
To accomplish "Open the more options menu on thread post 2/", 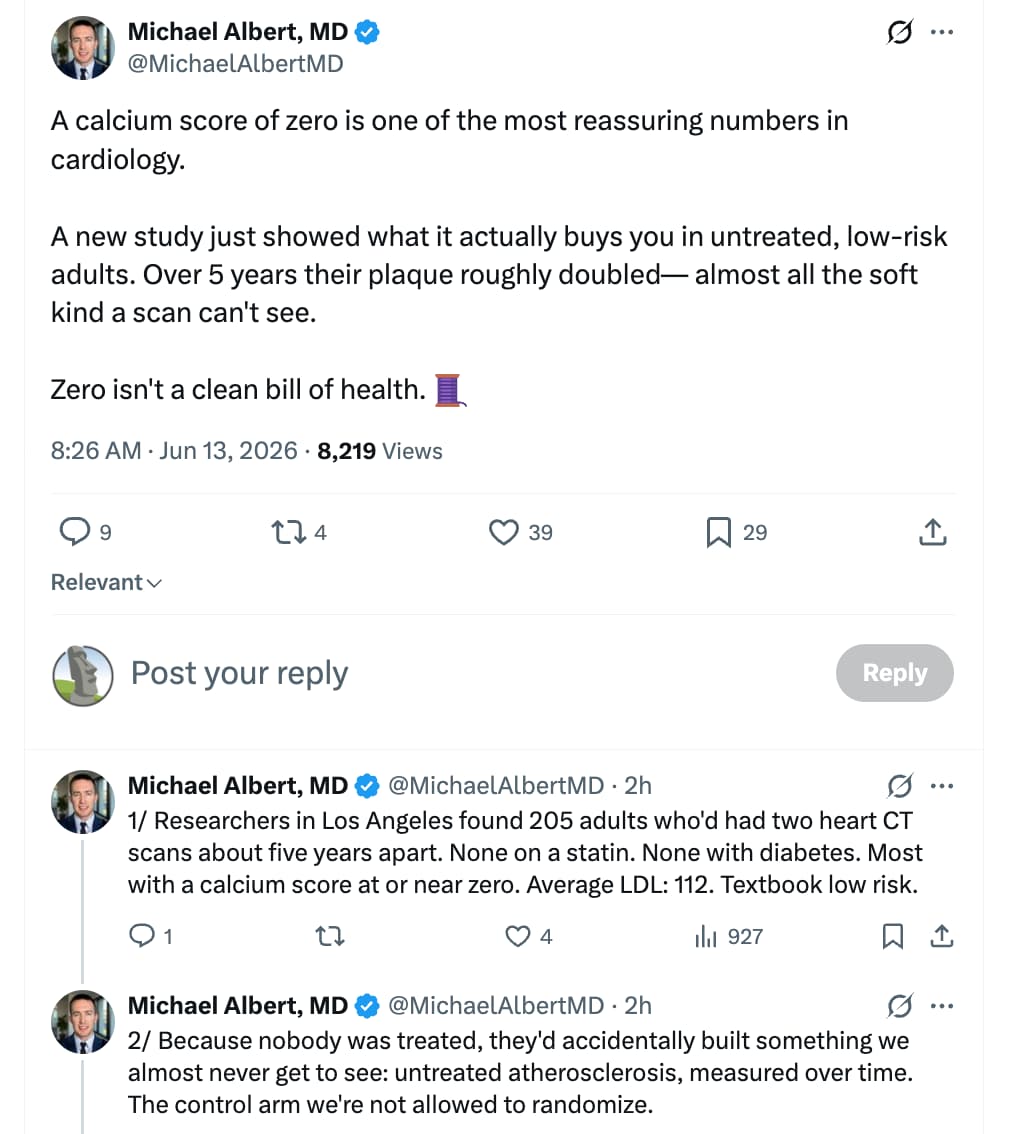I will [942, 1005].
